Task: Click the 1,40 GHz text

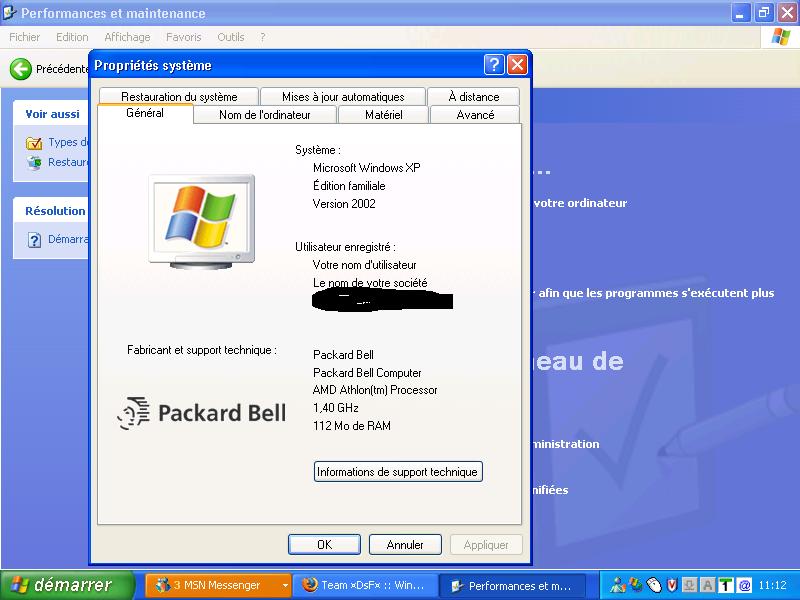Action: tap(336, 408)
